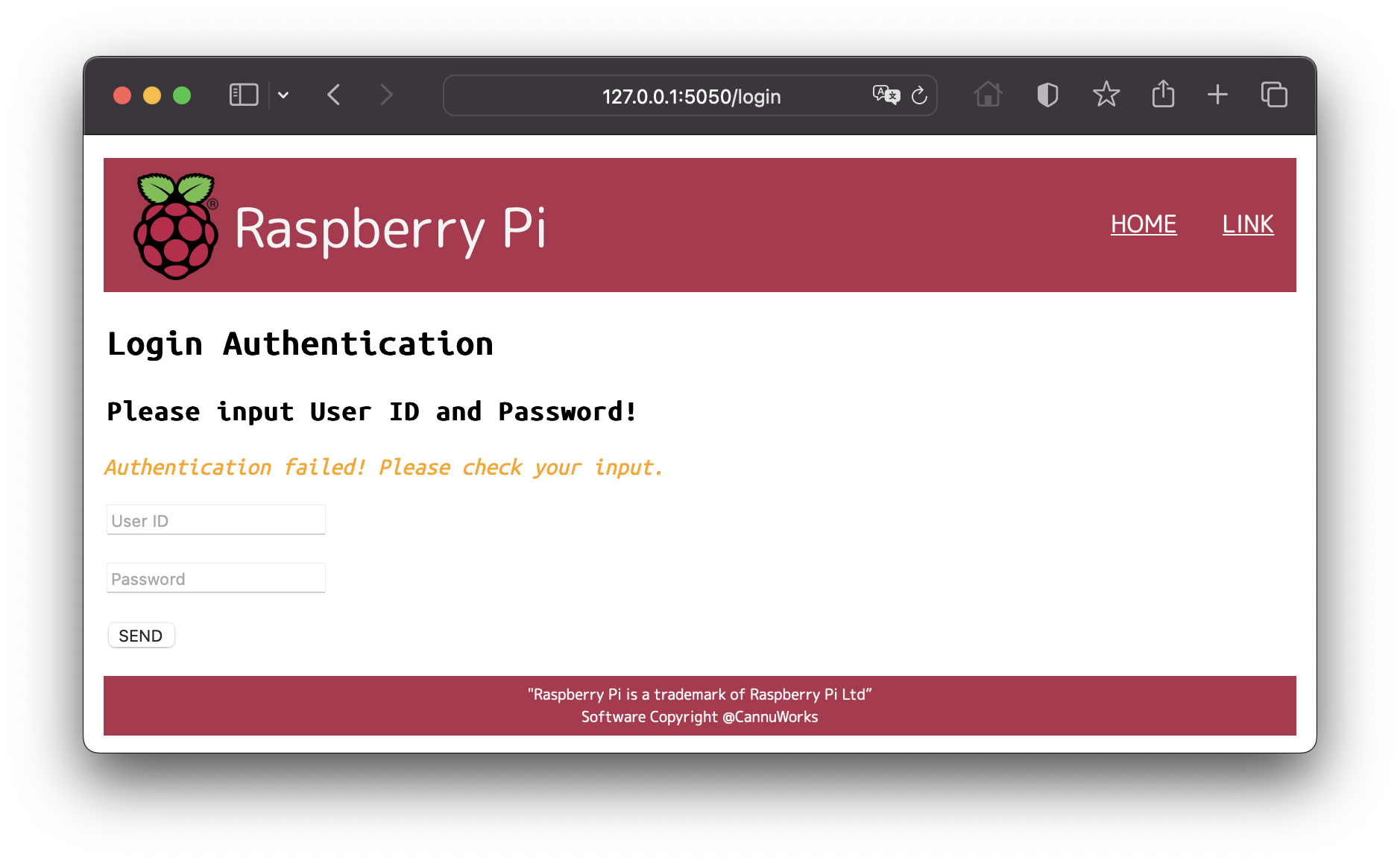Click inside the User ID field
The height and width of the screenshot is (863, 1400).
pos(215,519)
